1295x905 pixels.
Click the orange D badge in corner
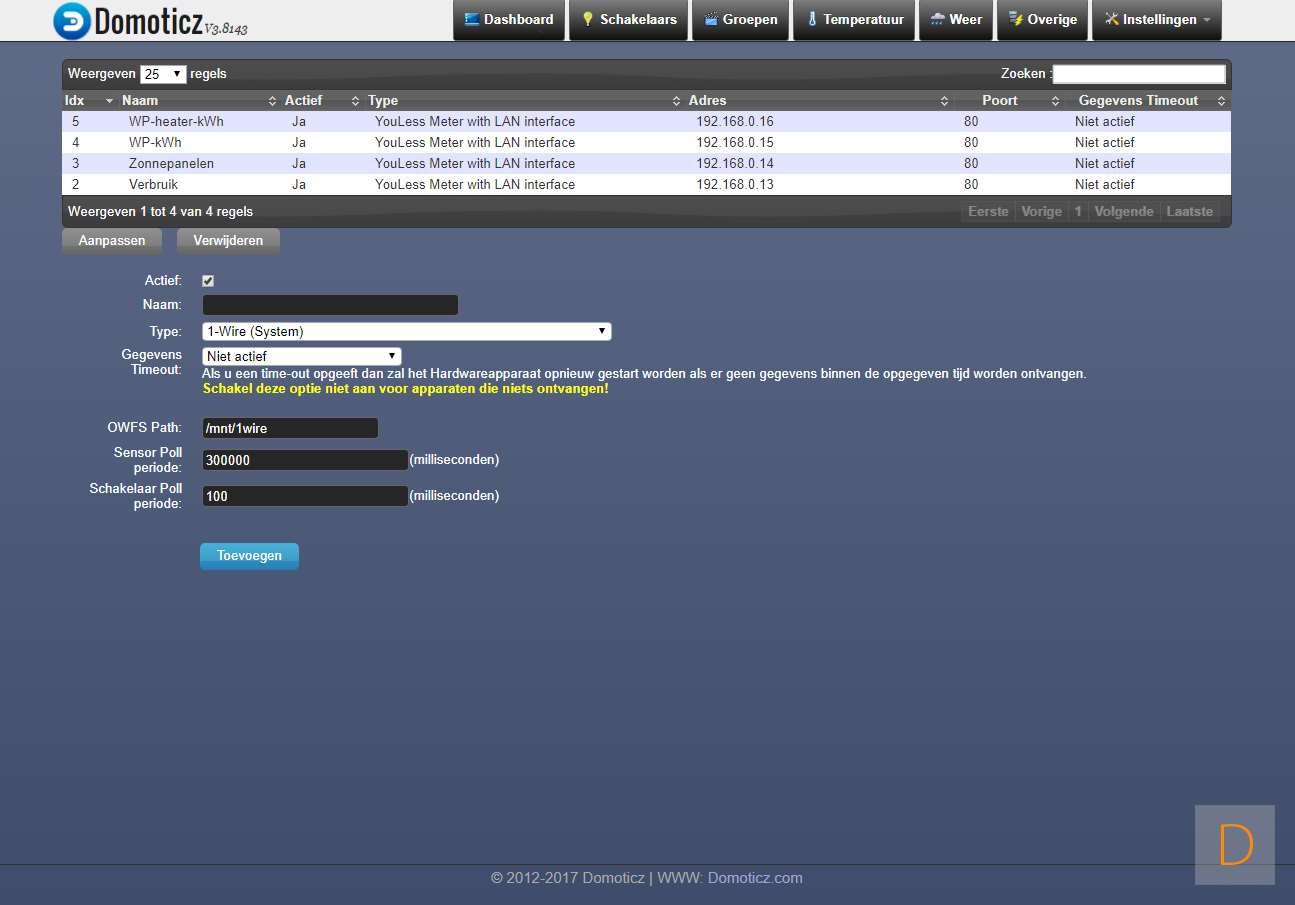[x=1235, y=845]
